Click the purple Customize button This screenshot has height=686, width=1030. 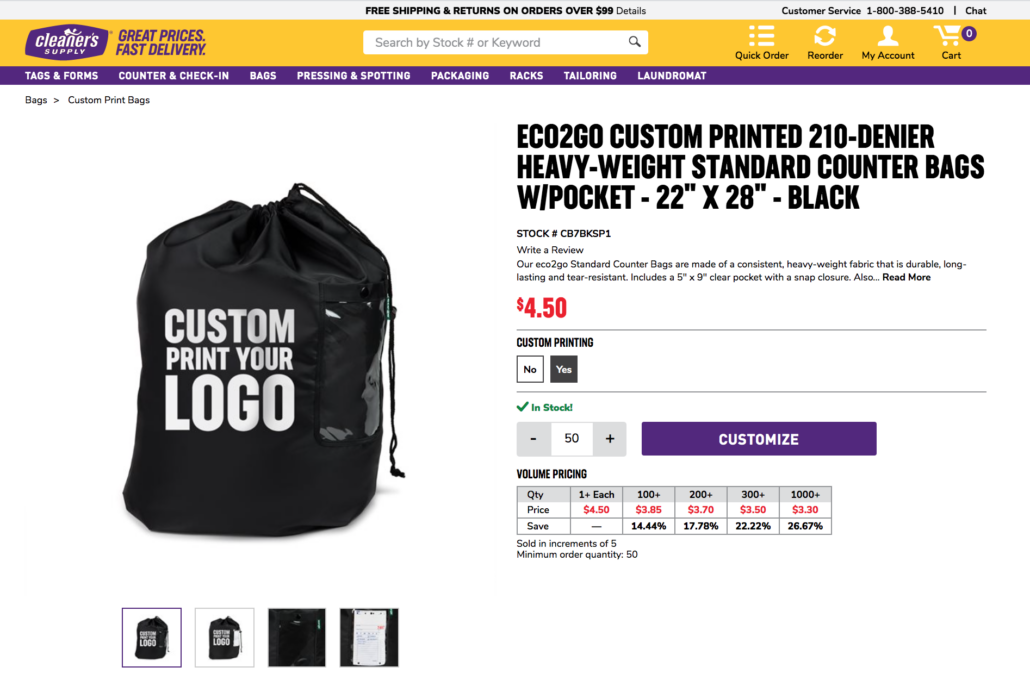point(758,439)
